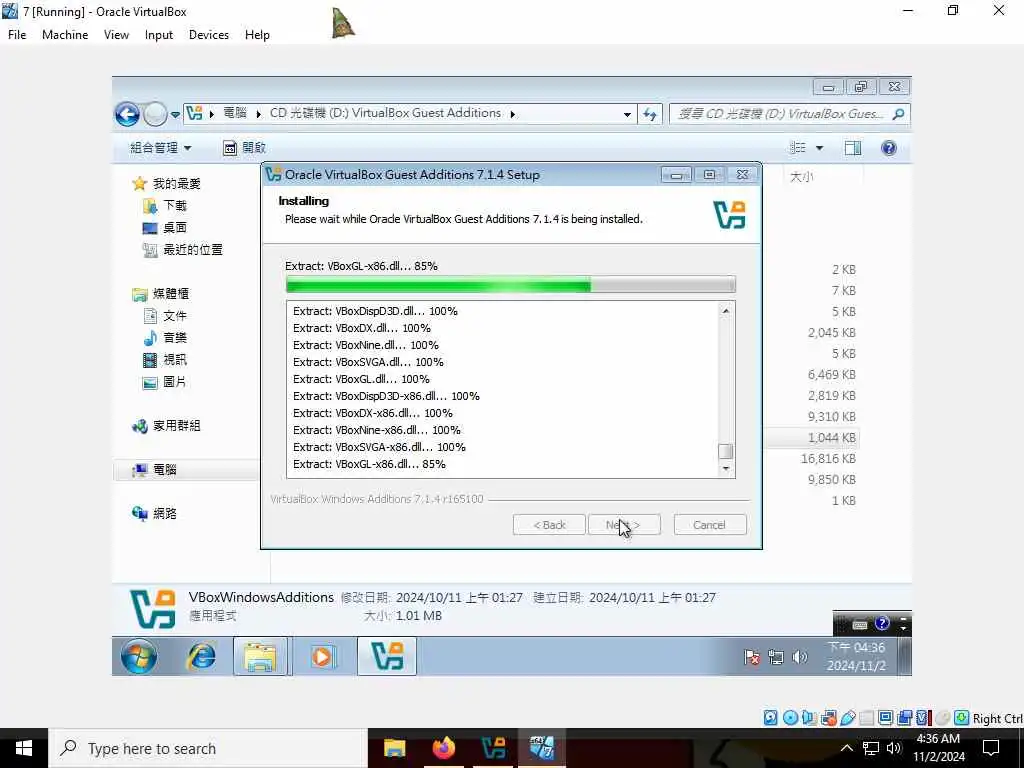Click the CPU virtualization indicator icon
This screenshot has width=1024, height=768.
pyautogui.click(x=923, y=718)
